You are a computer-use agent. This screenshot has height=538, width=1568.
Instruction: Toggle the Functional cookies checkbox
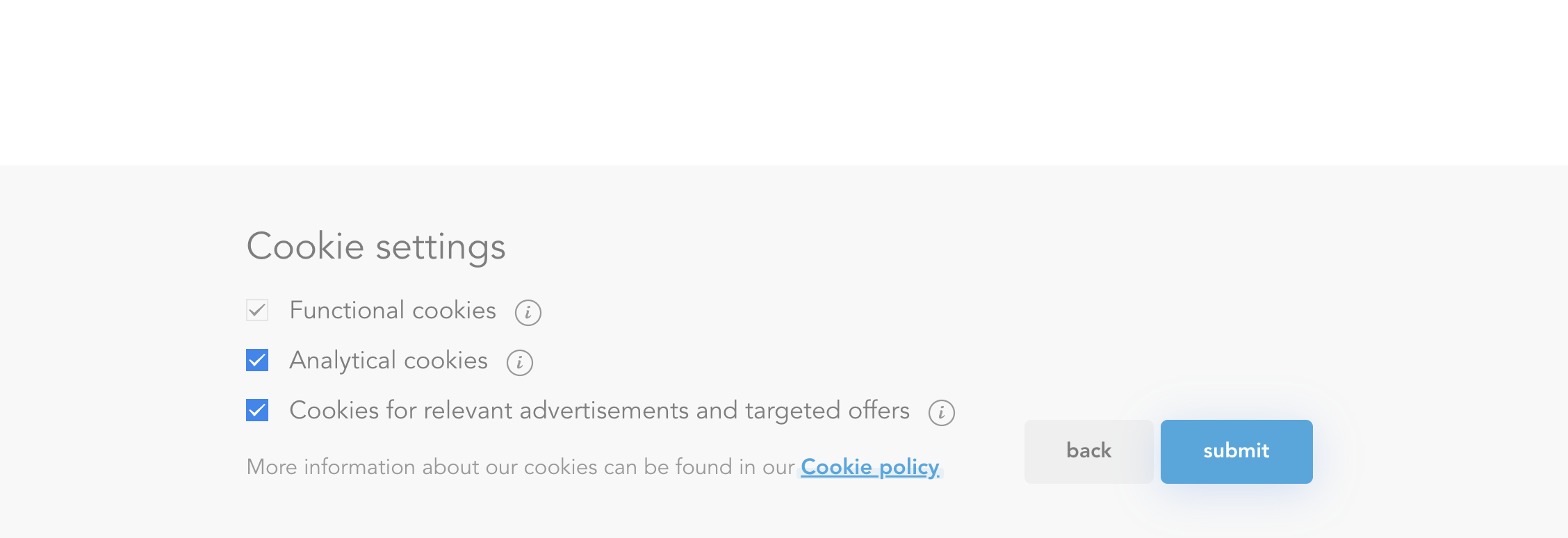click(x=257, y=310)
